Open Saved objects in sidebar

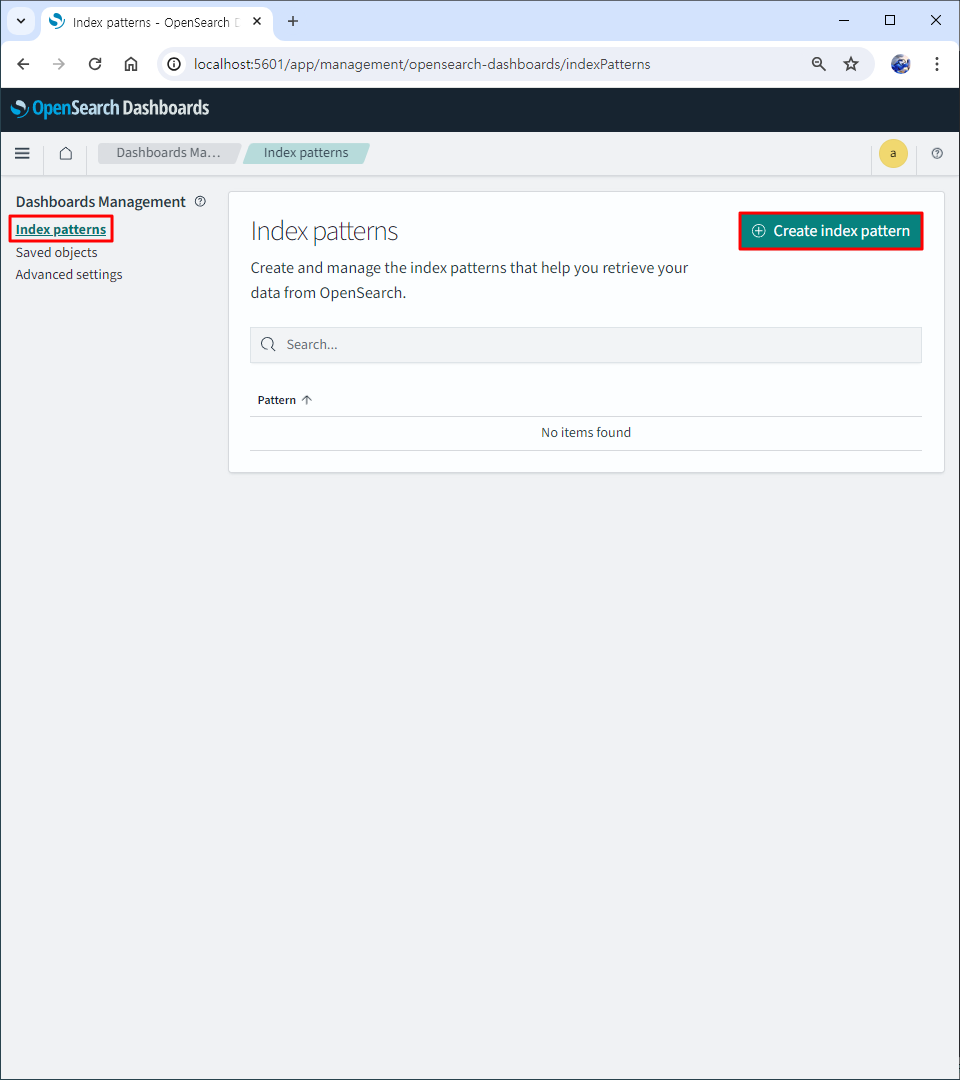click(x=56, y=253)
